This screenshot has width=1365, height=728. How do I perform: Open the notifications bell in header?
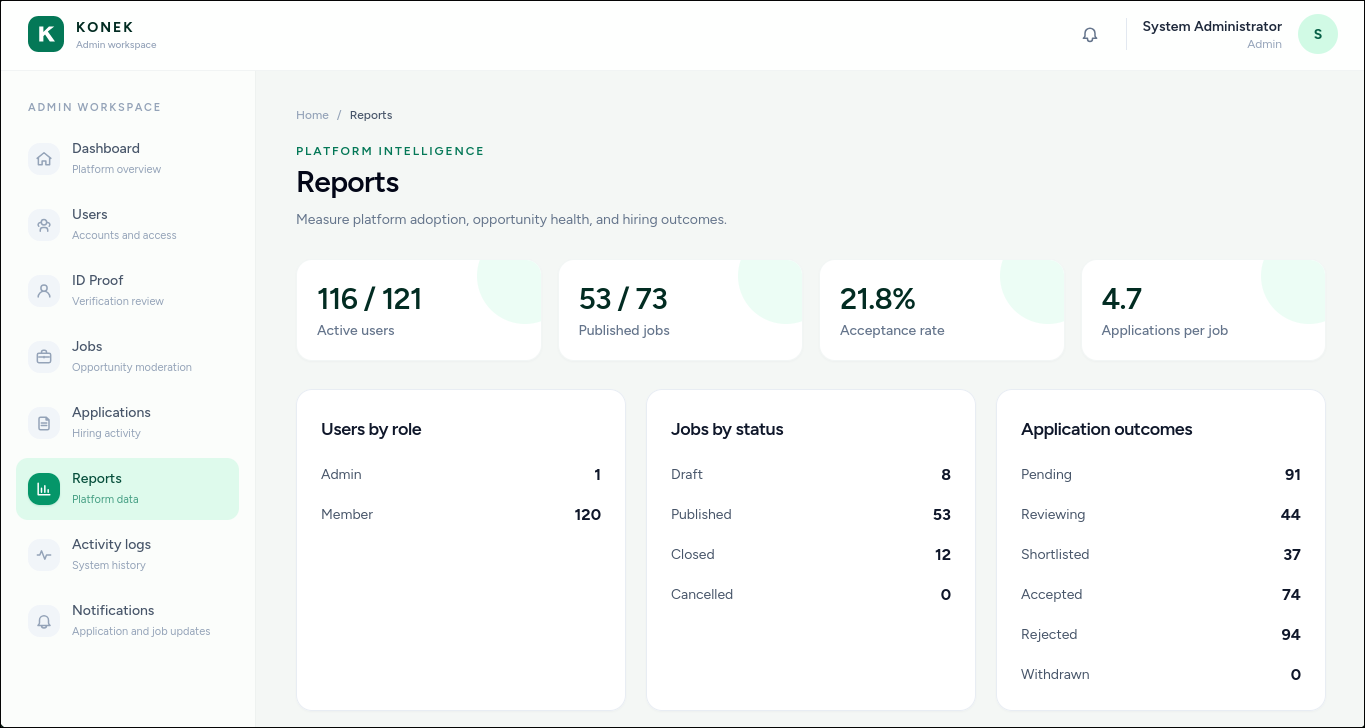pyautogui.click(x=1090, y=34)
